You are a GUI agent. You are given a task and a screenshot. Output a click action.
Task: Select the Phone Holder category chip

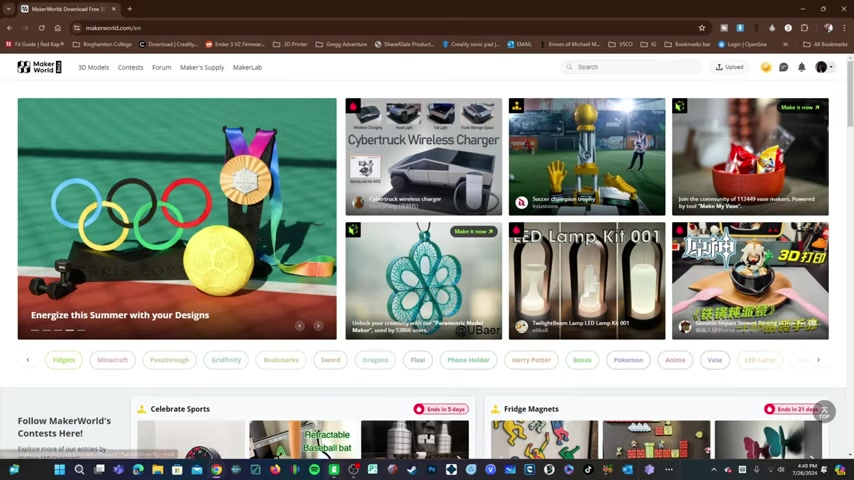pyautogui.click(x=468, y=360)
